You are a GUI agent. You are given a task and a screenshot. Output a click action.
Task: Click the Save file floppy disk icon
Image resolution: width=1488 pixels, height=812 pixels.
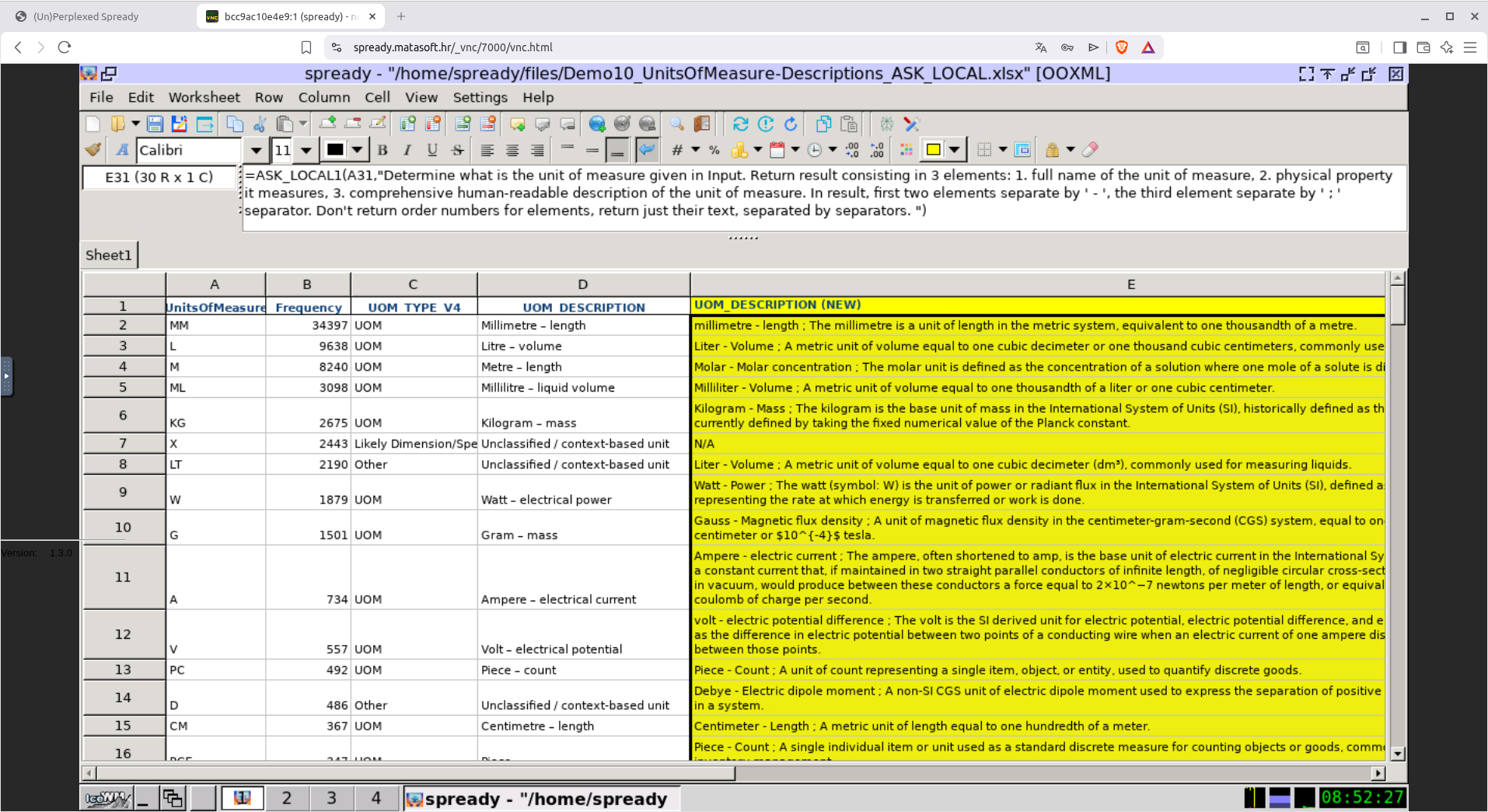(155, 124)
